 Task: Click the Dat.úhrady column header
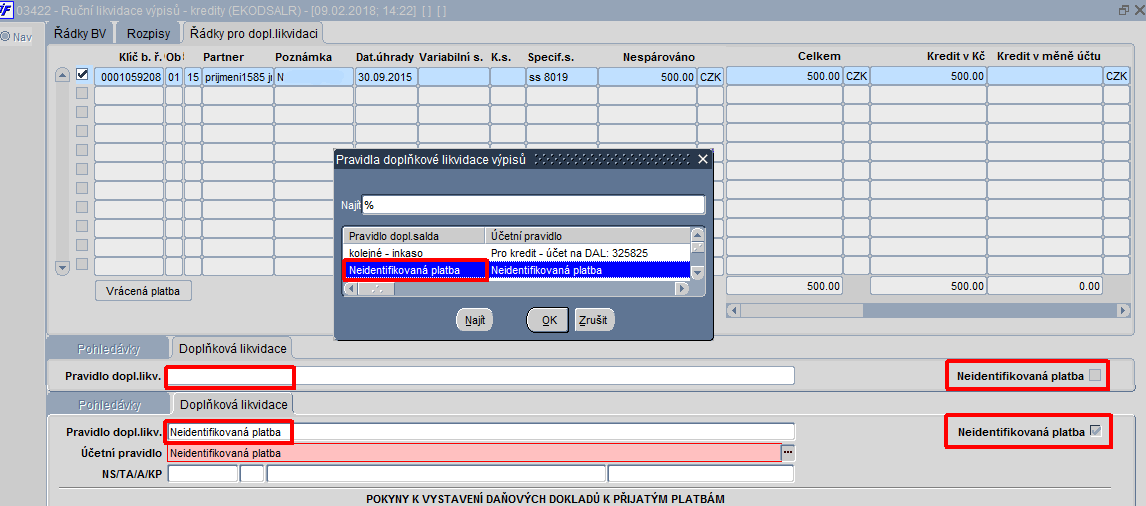coord(384,56)
